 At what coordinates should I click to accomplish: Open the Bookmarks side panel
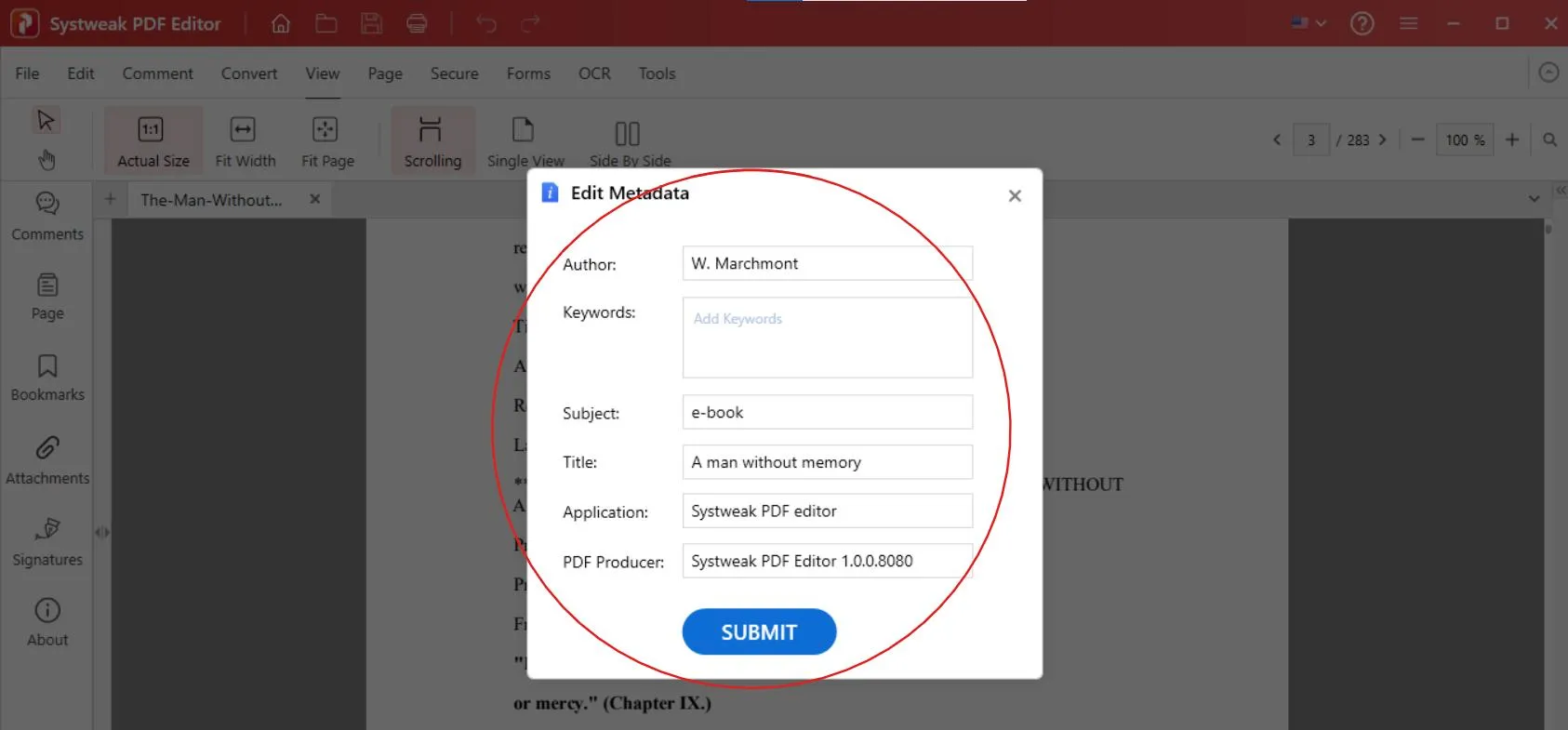click(47, 378)
